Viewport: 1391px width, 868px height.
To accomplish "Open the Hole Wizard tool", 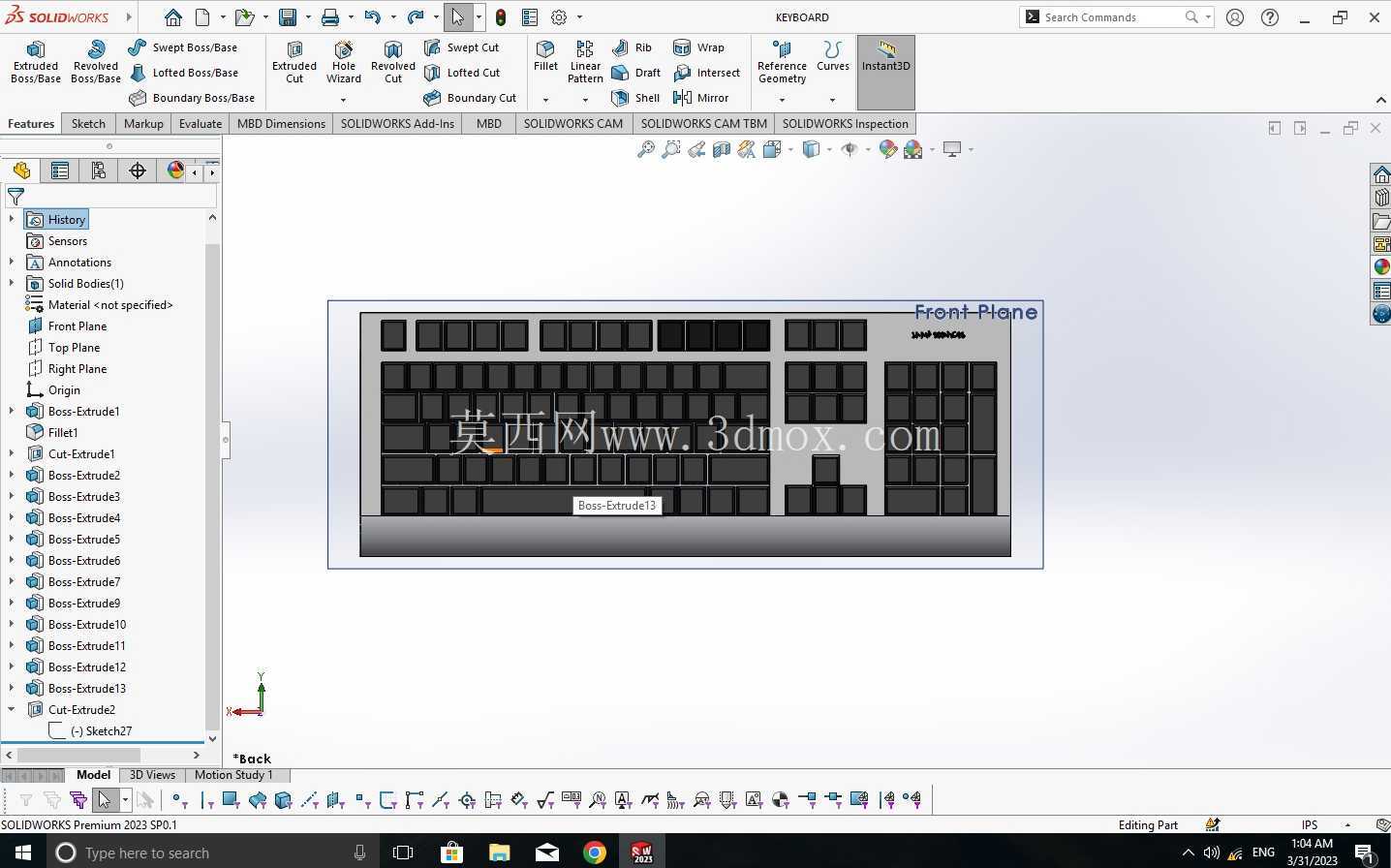I will coord(343,62).
